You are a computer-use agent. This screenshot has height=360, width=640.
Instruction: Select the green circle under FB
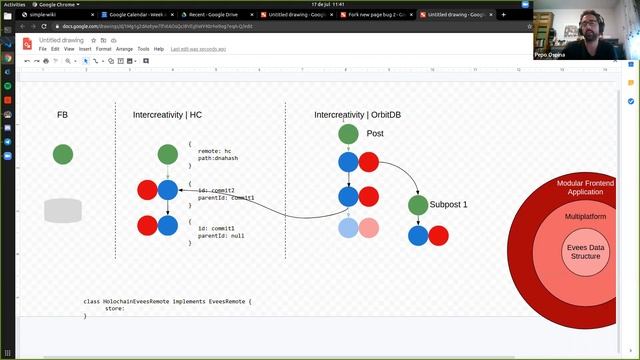tap(63, 154)
